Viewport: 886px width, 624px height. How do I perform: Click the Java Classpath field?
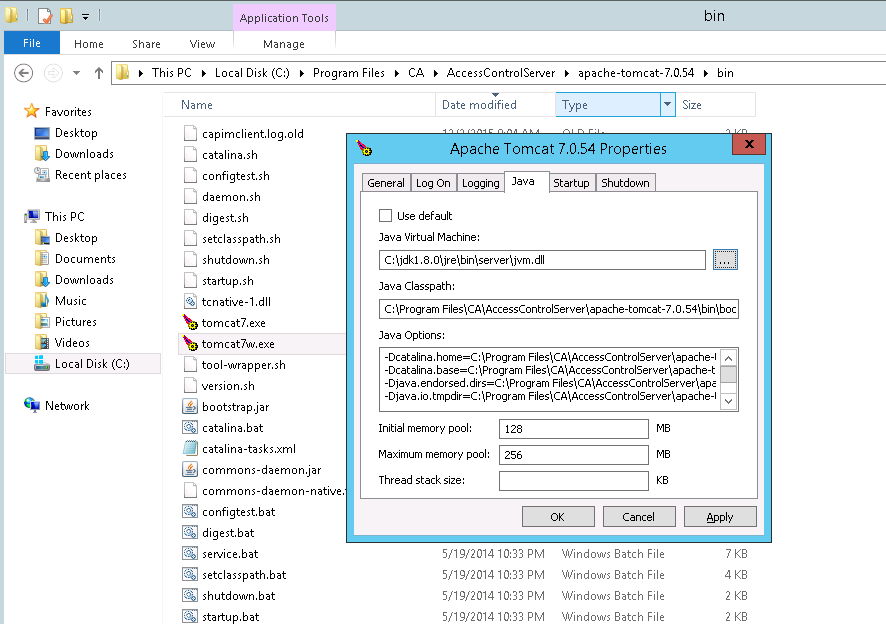559,309
